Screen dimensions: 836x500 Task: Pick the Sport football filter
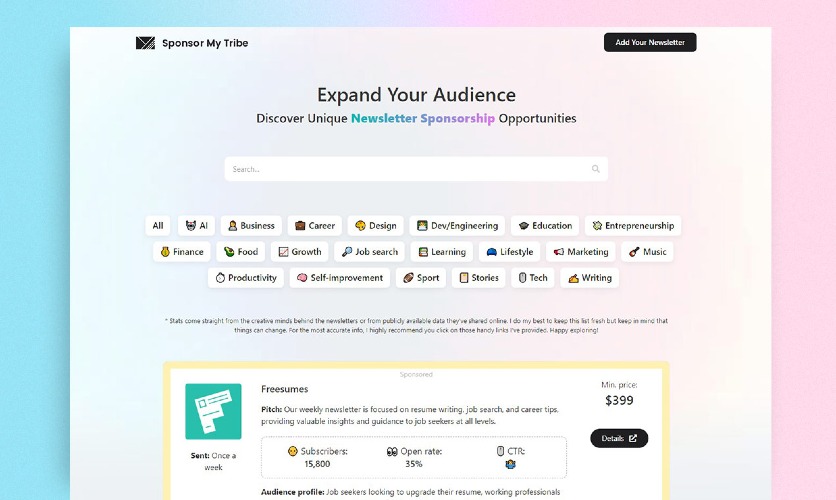point(421,278)
